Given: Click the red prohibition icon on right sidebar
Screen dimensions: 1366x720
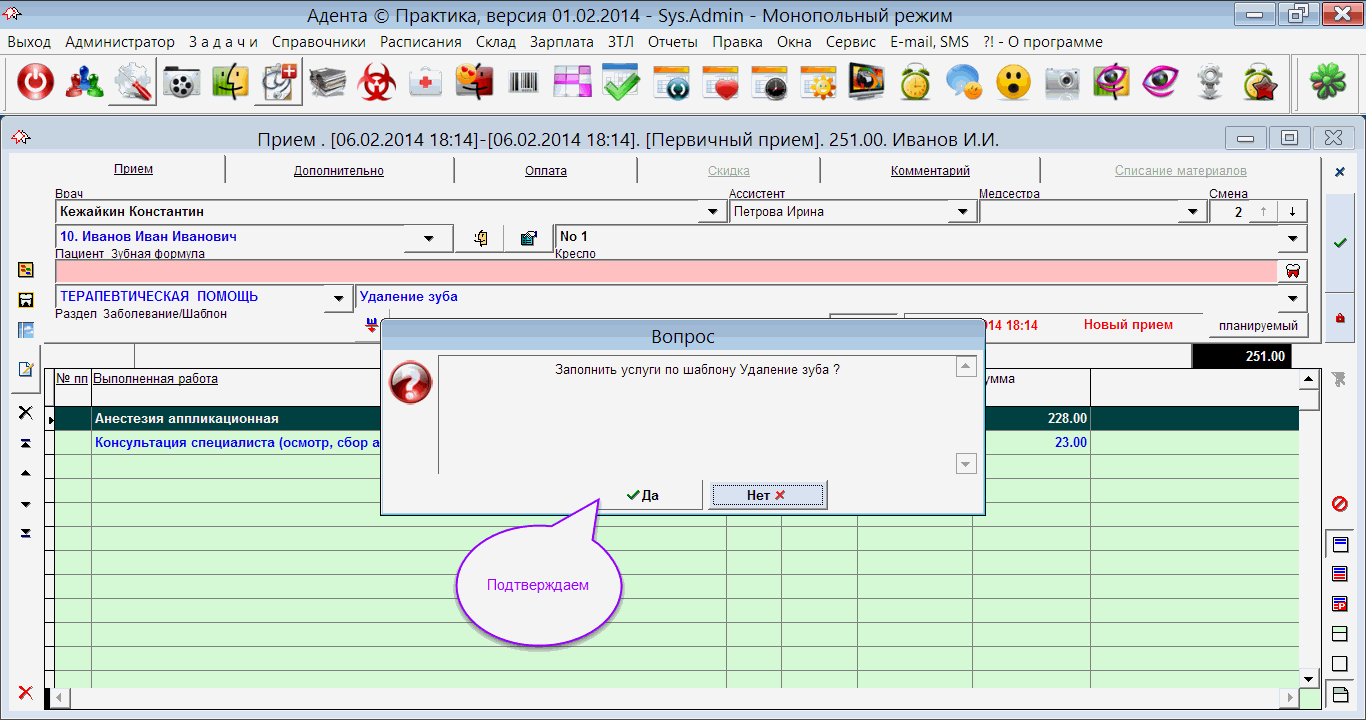Looking at the screenshot, I should (1340, 503).
